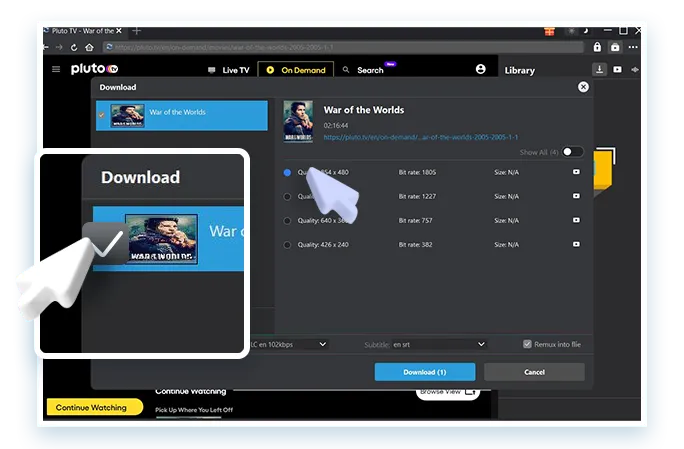Click the Bit rate: 757 value

point(415,220)
